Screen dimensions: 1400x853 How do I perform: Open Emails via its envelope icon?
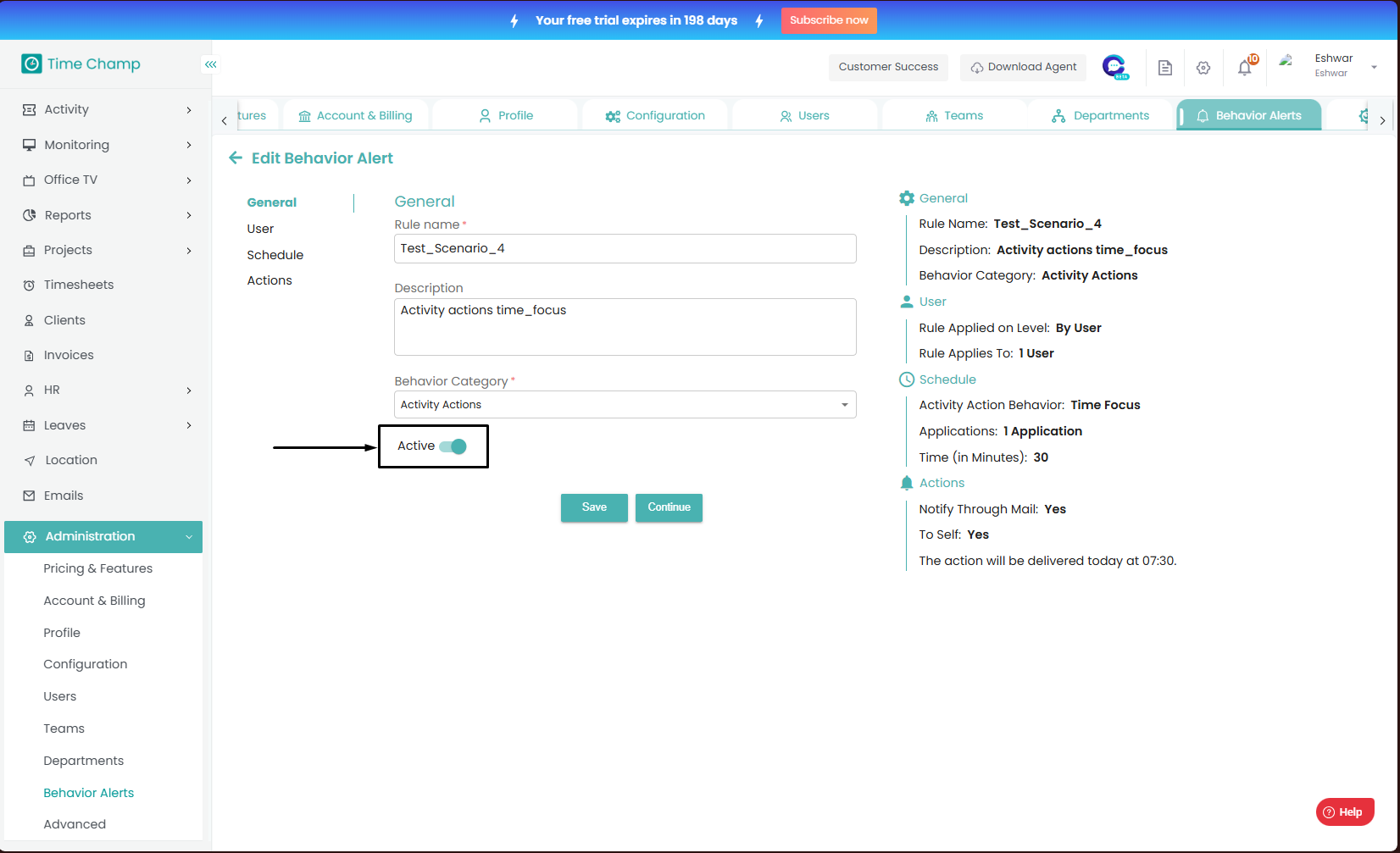coord(29,496)
